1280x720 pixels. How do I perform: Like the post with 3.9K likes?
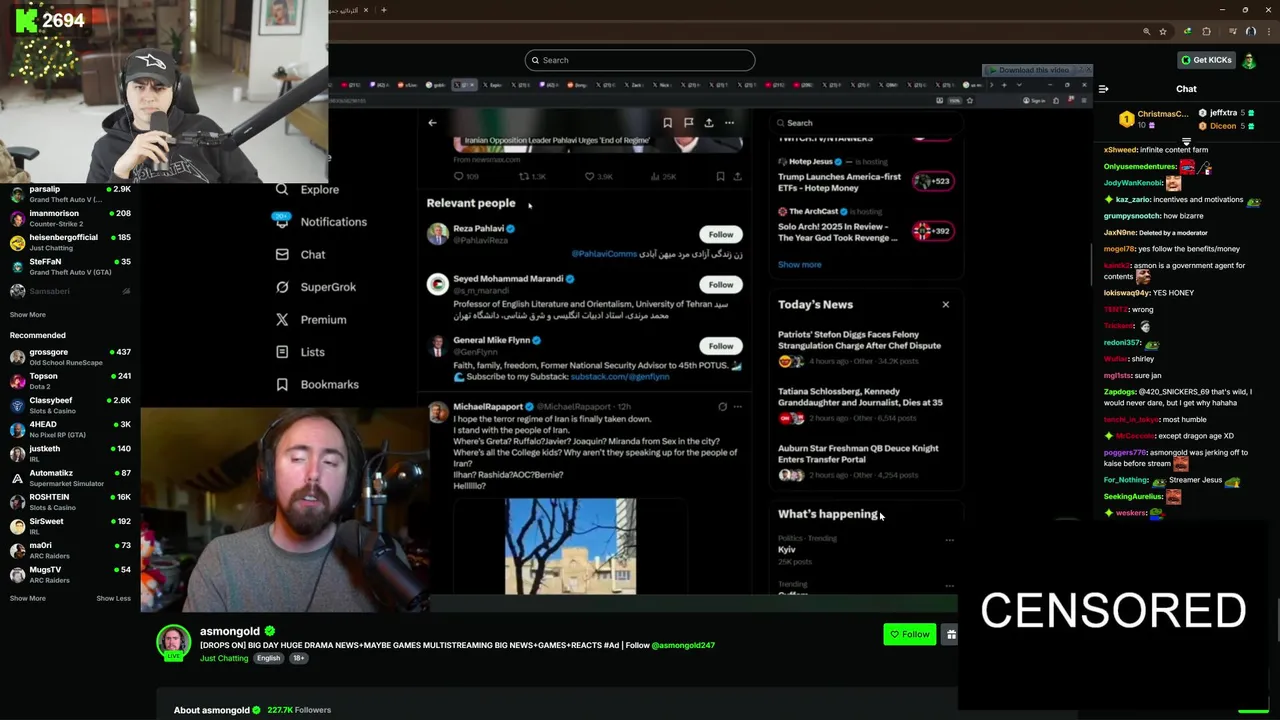click(598, 176)
